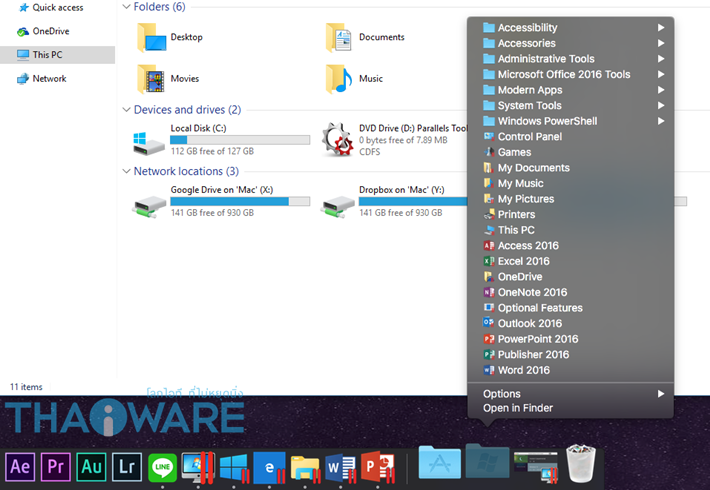Click the Parallels Desktop dock icon

[x=198, y=467]
